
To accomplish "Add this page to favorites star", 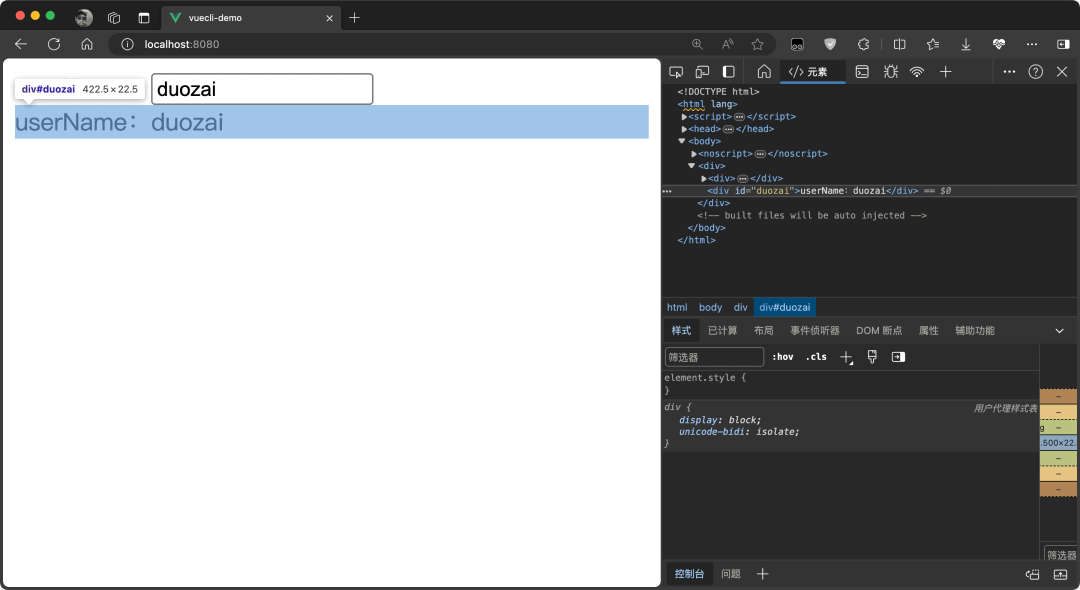I will coord(758,44).
